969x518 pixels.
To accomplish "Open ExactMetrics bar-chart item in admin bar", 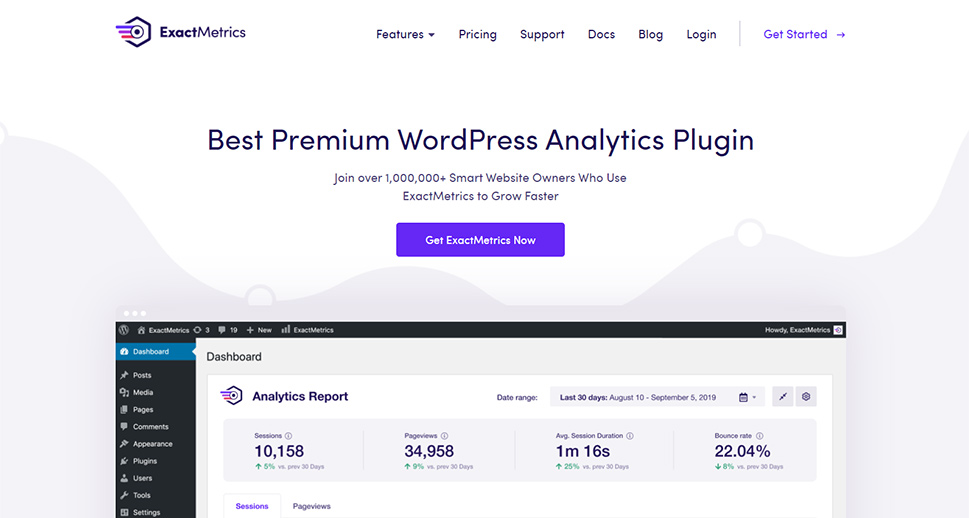I will (307, 330).
